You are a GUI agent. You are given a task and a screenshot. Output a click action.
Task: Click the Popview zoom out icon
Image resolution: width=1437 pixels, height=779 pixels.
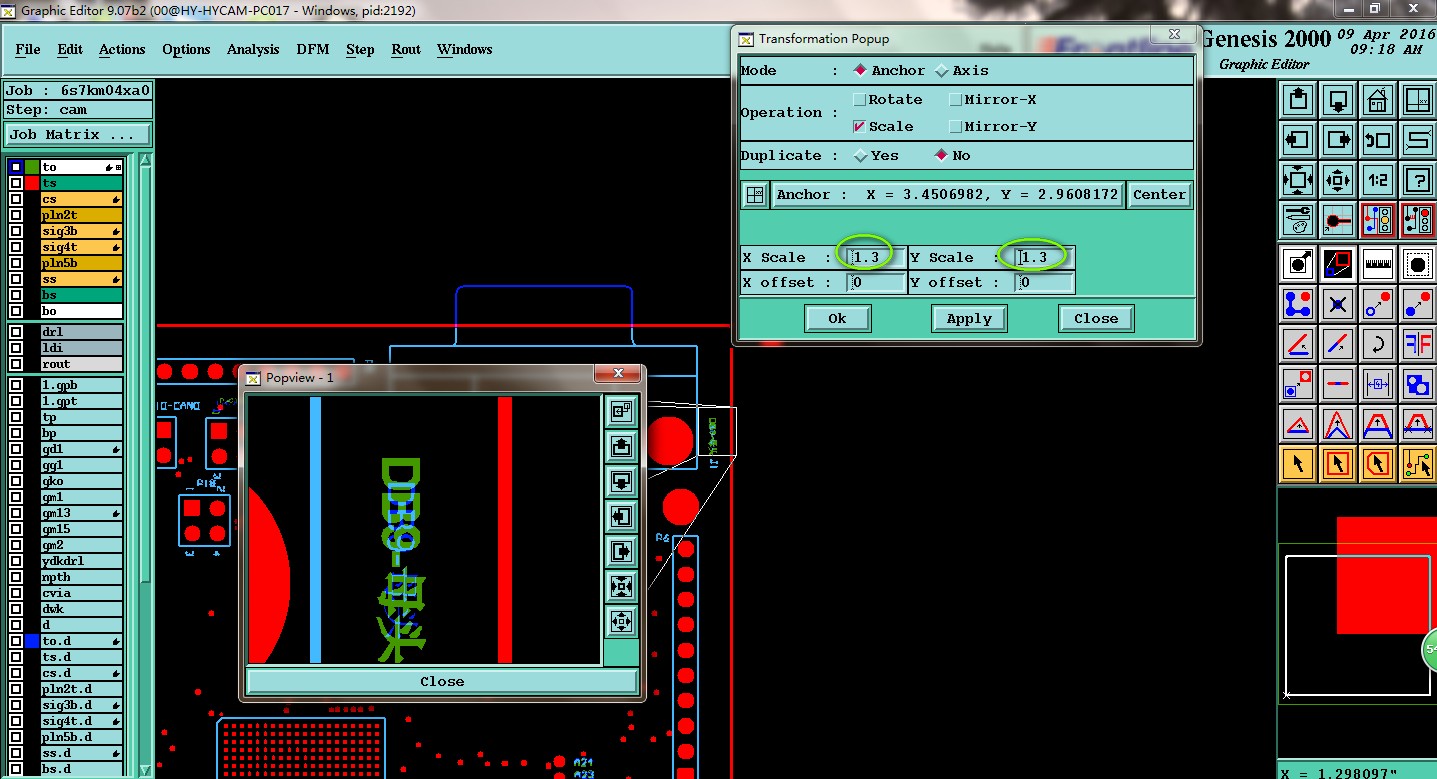point(621,622)
